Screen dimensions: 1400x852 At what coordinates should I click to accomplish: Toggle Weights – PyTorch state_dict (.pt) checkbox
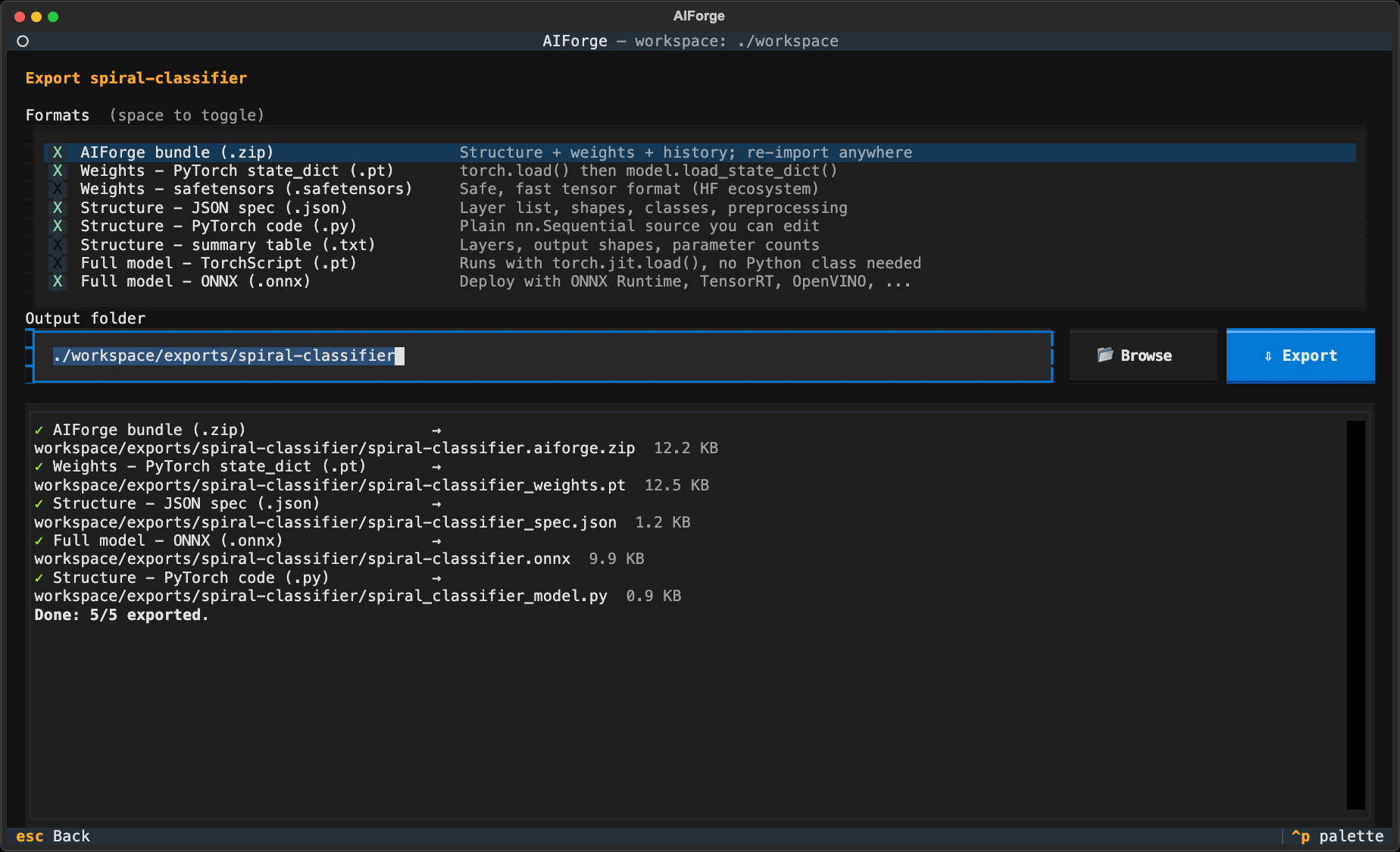click(58, 171)
